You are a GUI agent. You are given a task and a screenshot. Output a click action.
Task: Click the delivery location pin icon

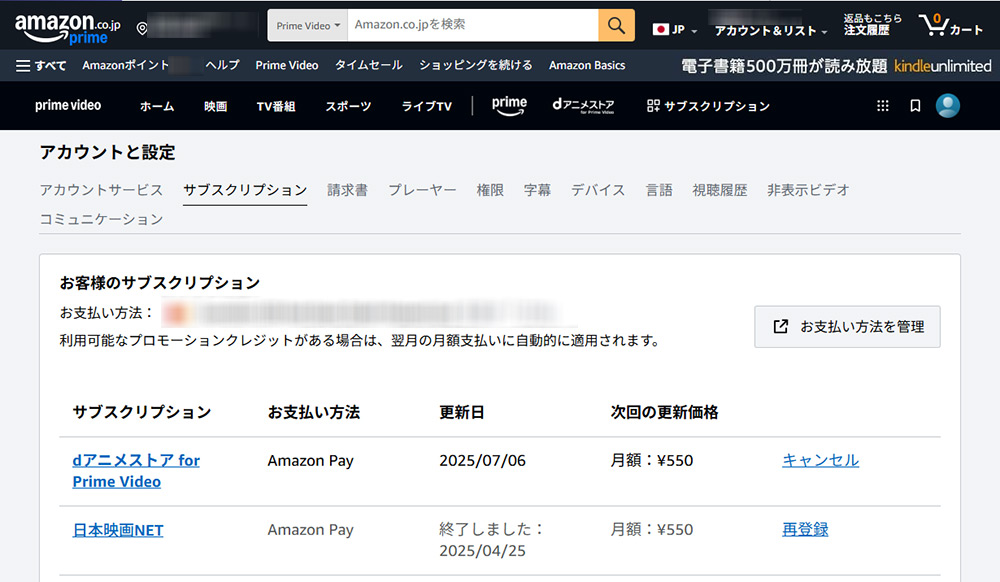pyautogui.click(x=142, y=28)
